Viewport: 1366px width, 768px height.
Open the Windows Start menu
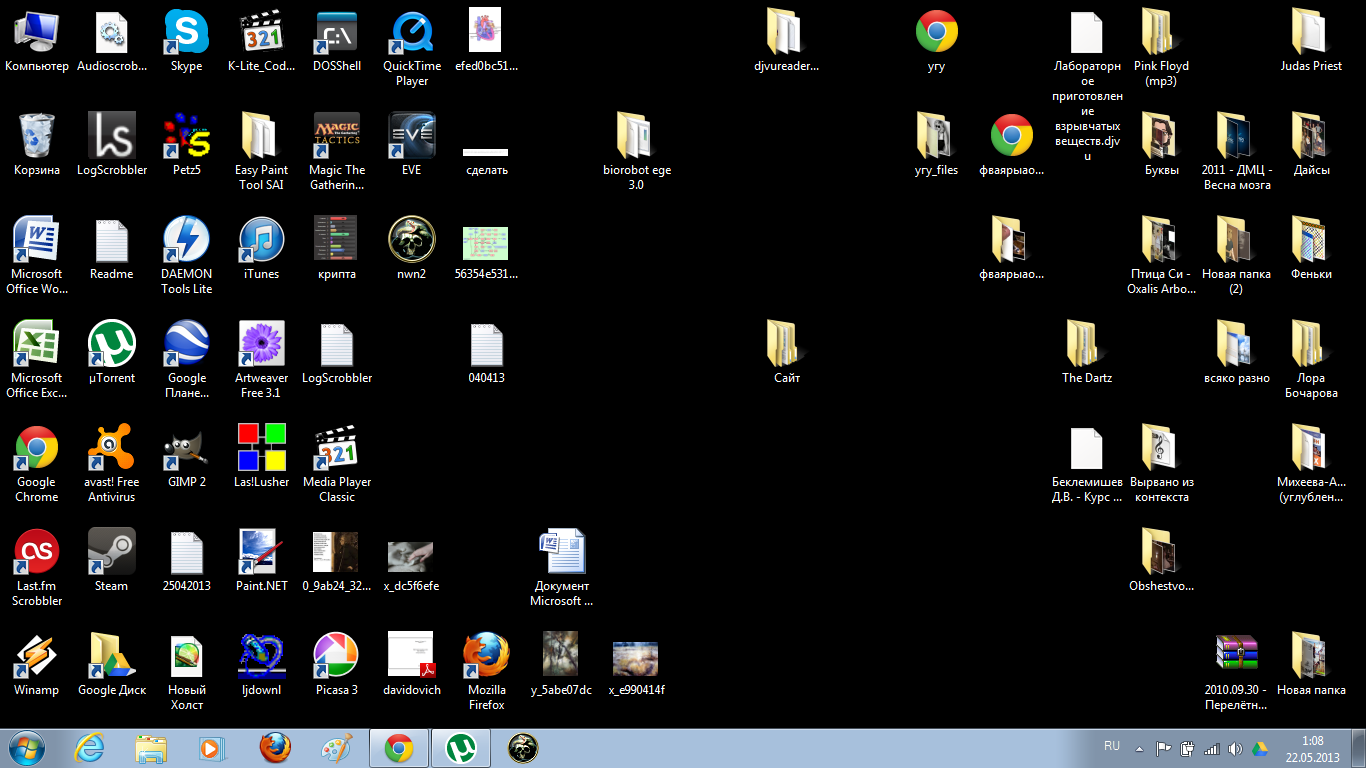pos(25,748)
